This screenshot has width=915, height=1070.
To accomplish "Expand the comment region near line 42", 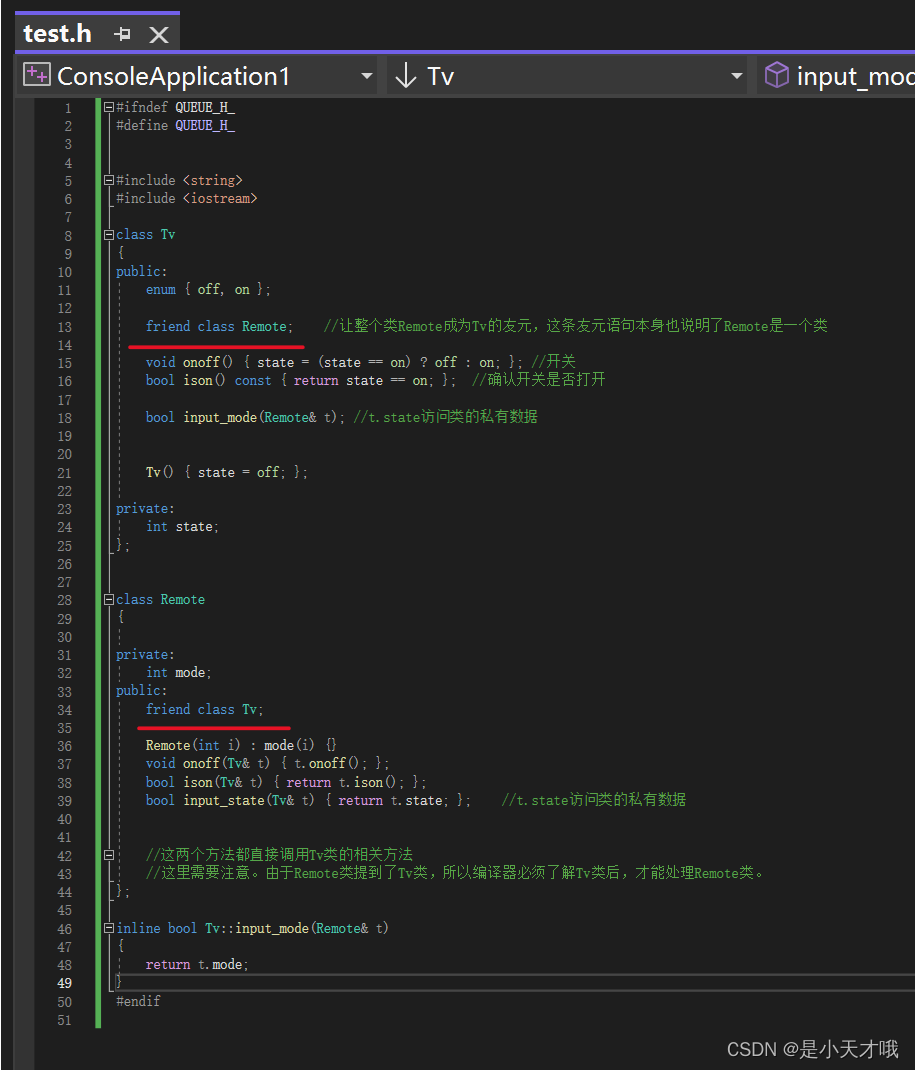I will [108, 856].
